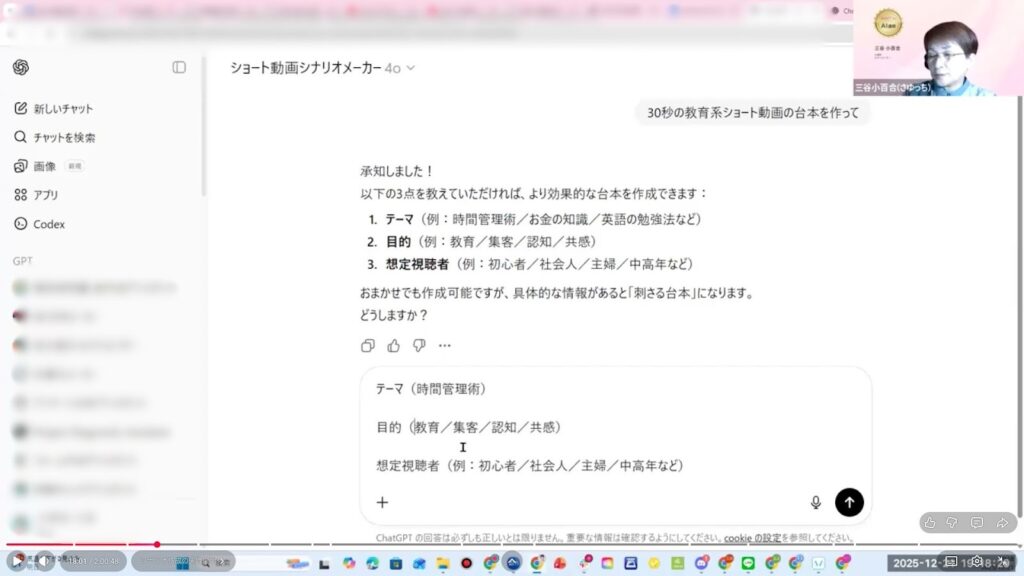This screenshot has width=1024, height=576.
Task: Start a new chat via 新しいチャット
Action: [x=62, y=108]
